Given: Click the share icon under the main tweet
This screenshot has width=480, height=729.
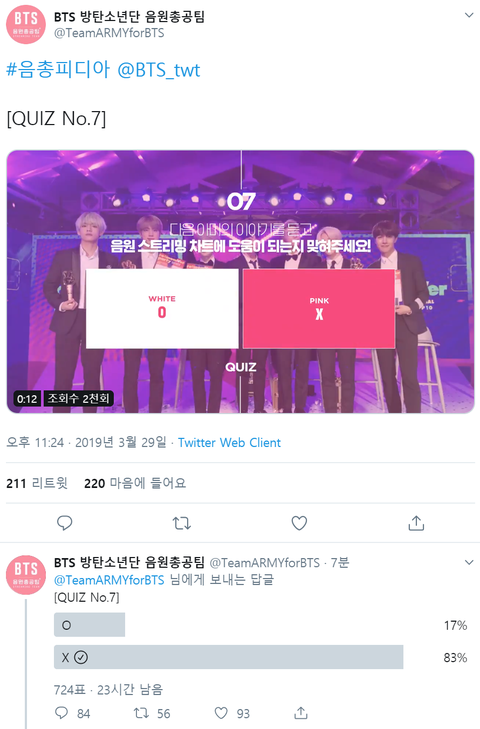Looking at the screenshot, I should click(x=416, y=523).
